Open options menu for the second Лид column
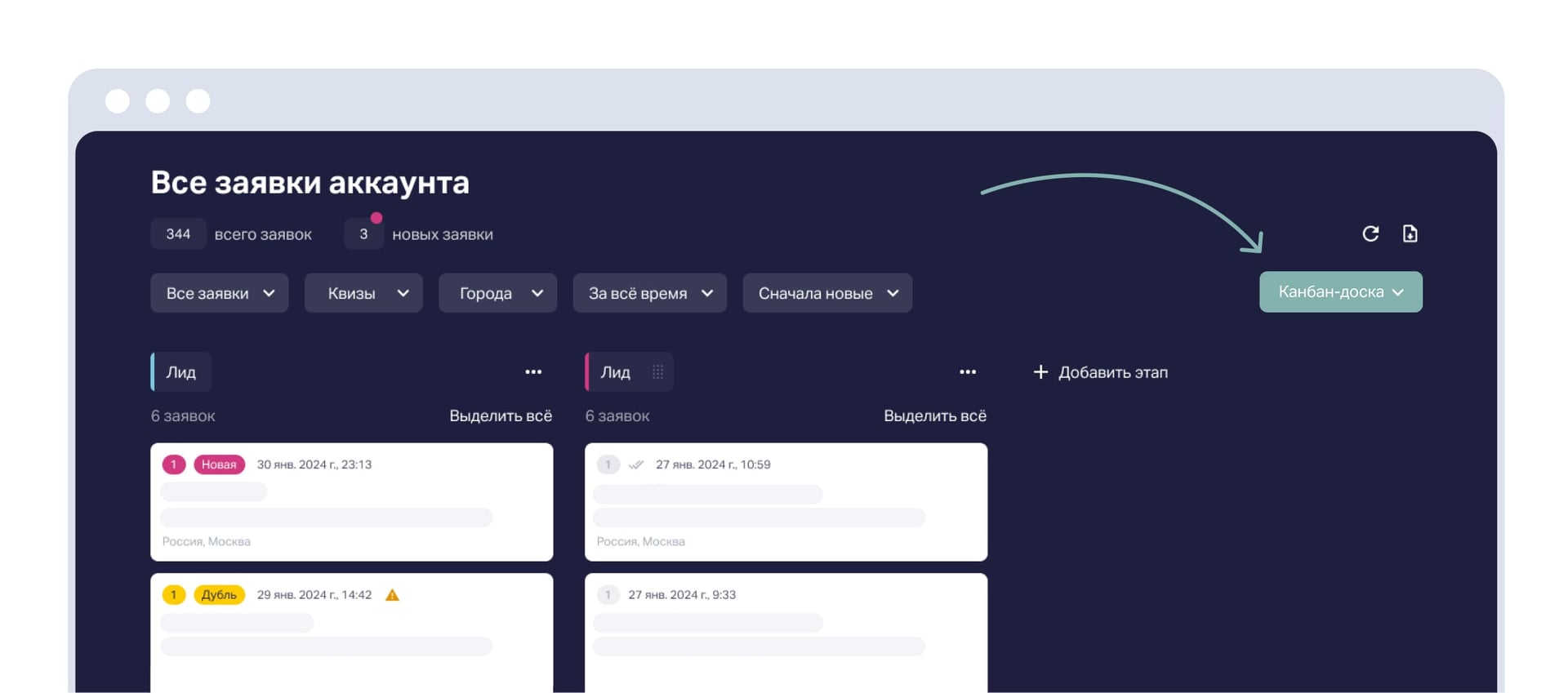Image resolution: width=1568 pixels, height=693 pixels. click(x=968, y=372)
